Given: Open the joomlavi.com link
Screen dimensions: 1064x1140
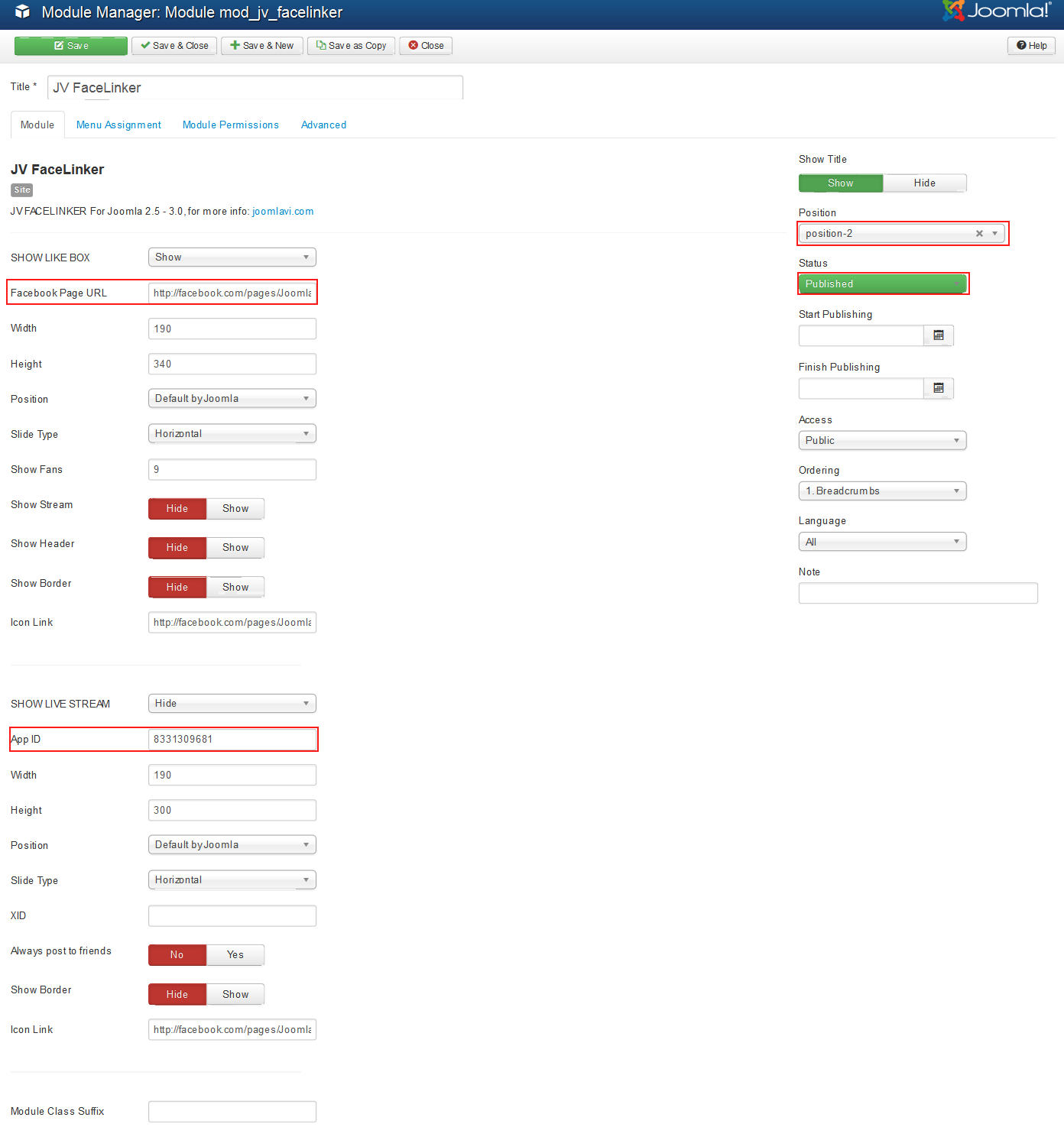Looking at the screenshot, I should (x=283, y=212).
